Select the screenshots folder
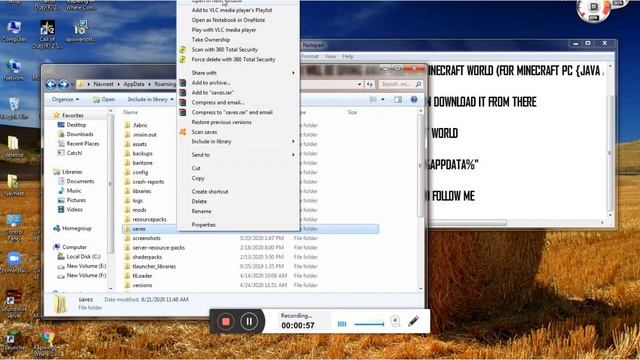Viewport: 640px width, 360px height. click(146, 238)
